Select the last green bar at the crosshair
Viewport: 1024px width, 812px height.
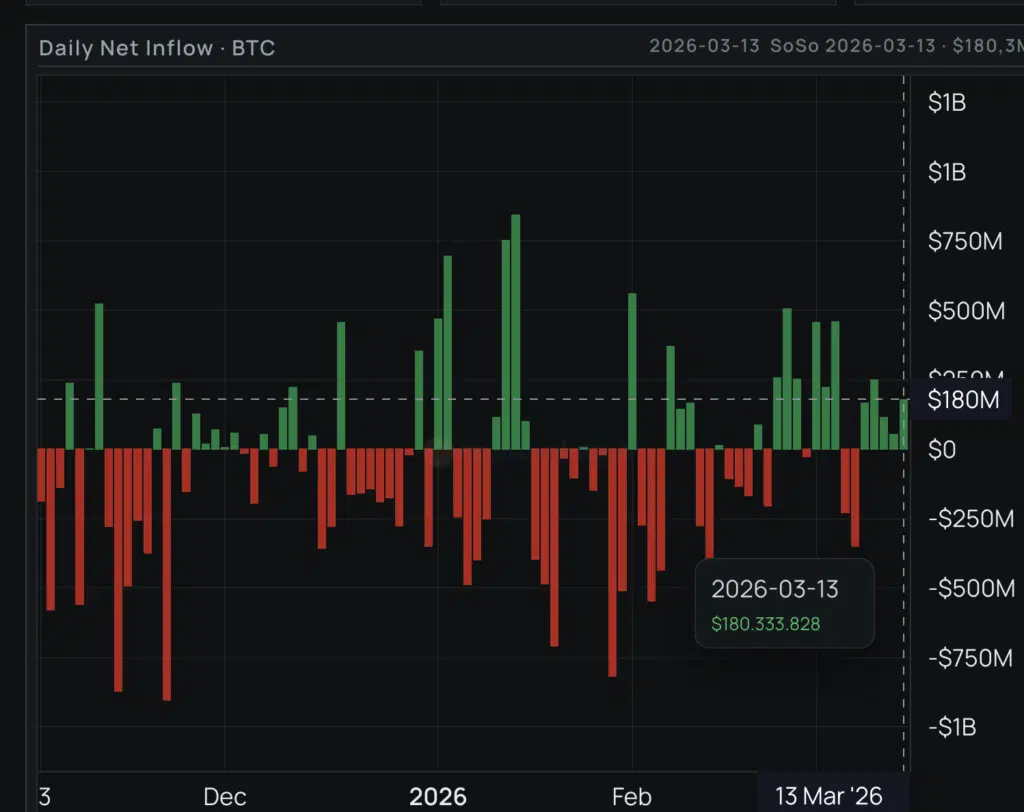(904, 424)
